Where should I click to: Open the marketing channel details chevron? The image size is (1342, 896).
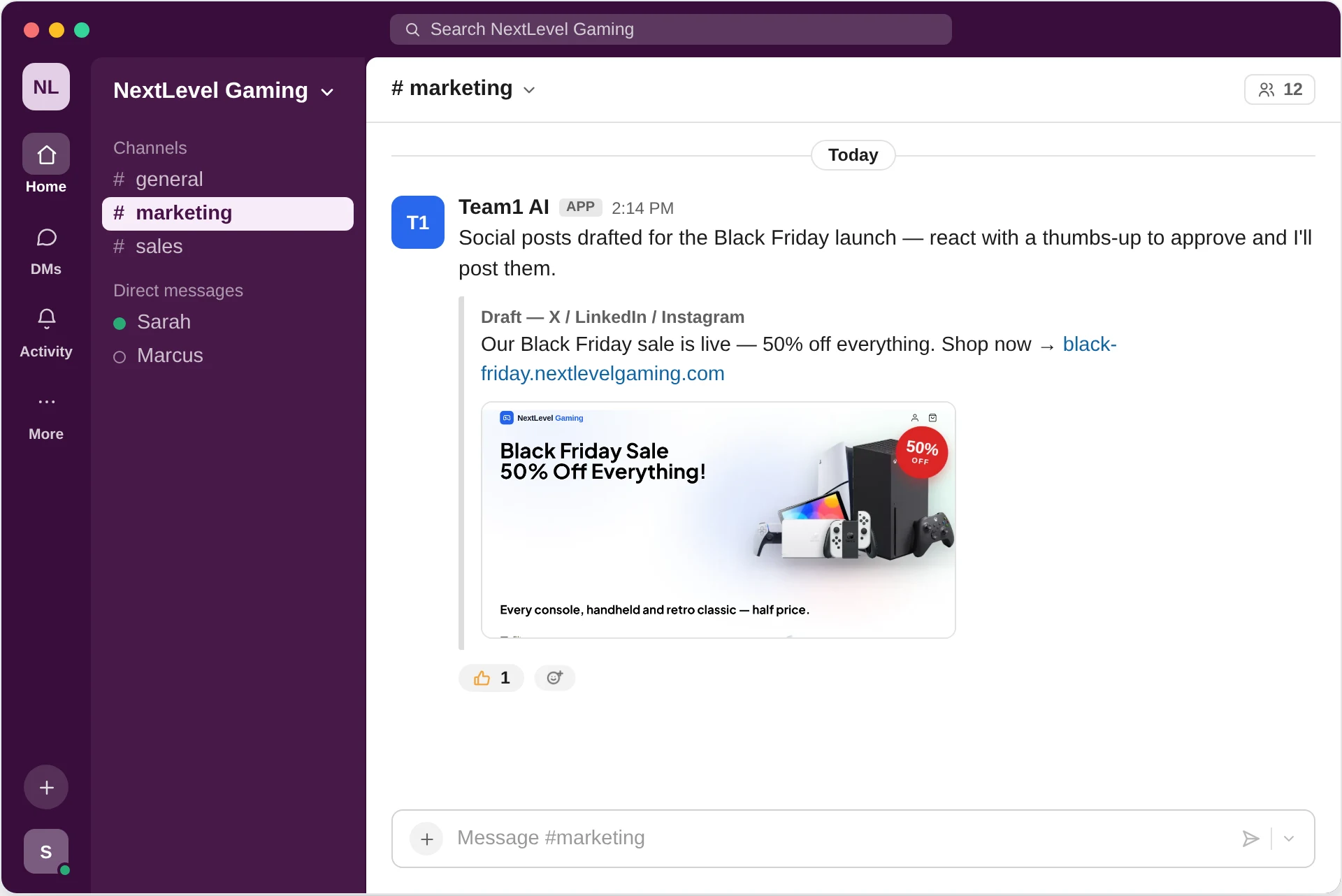(x=529, y=90)
